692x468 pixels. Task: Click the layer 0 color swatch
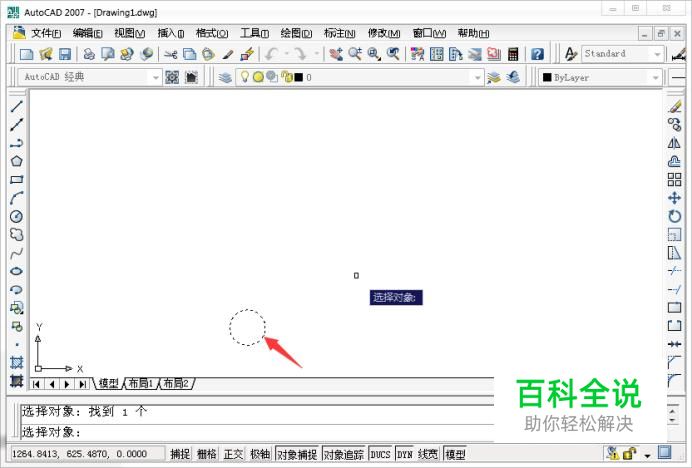coord(299,77)
